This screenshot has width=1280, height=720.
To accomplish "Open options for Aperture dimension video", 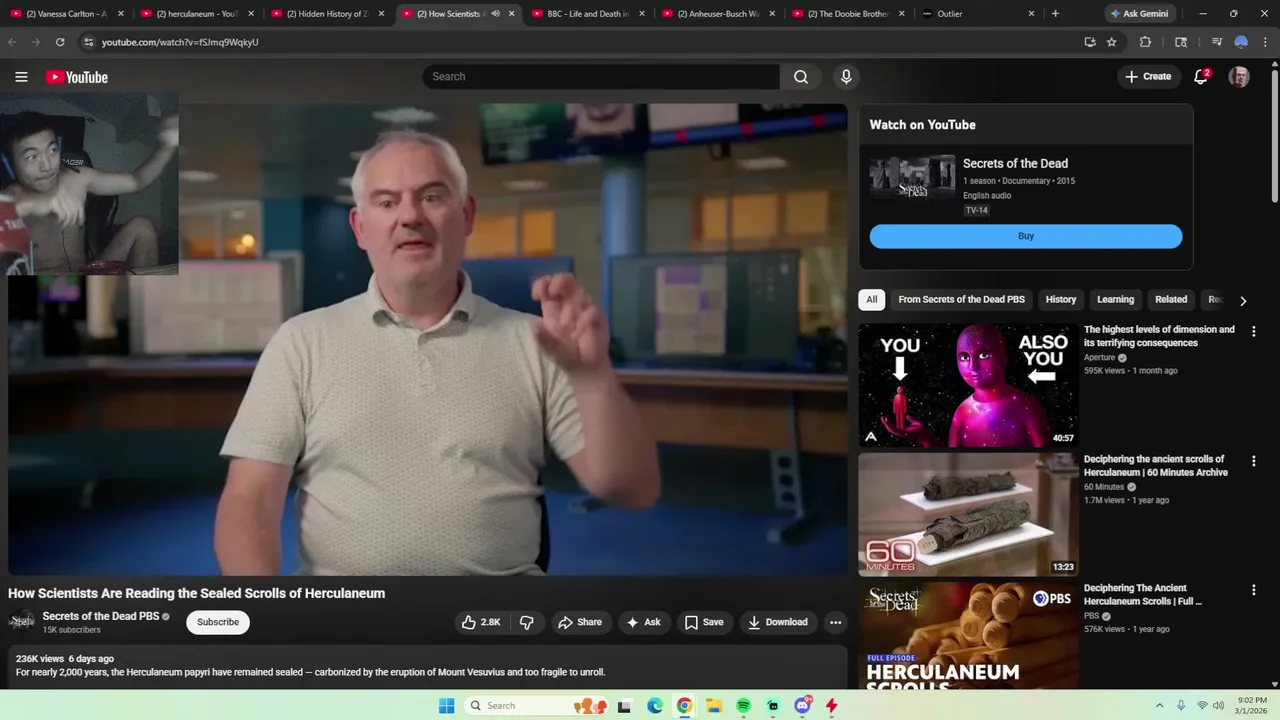I will (1253, 331).
